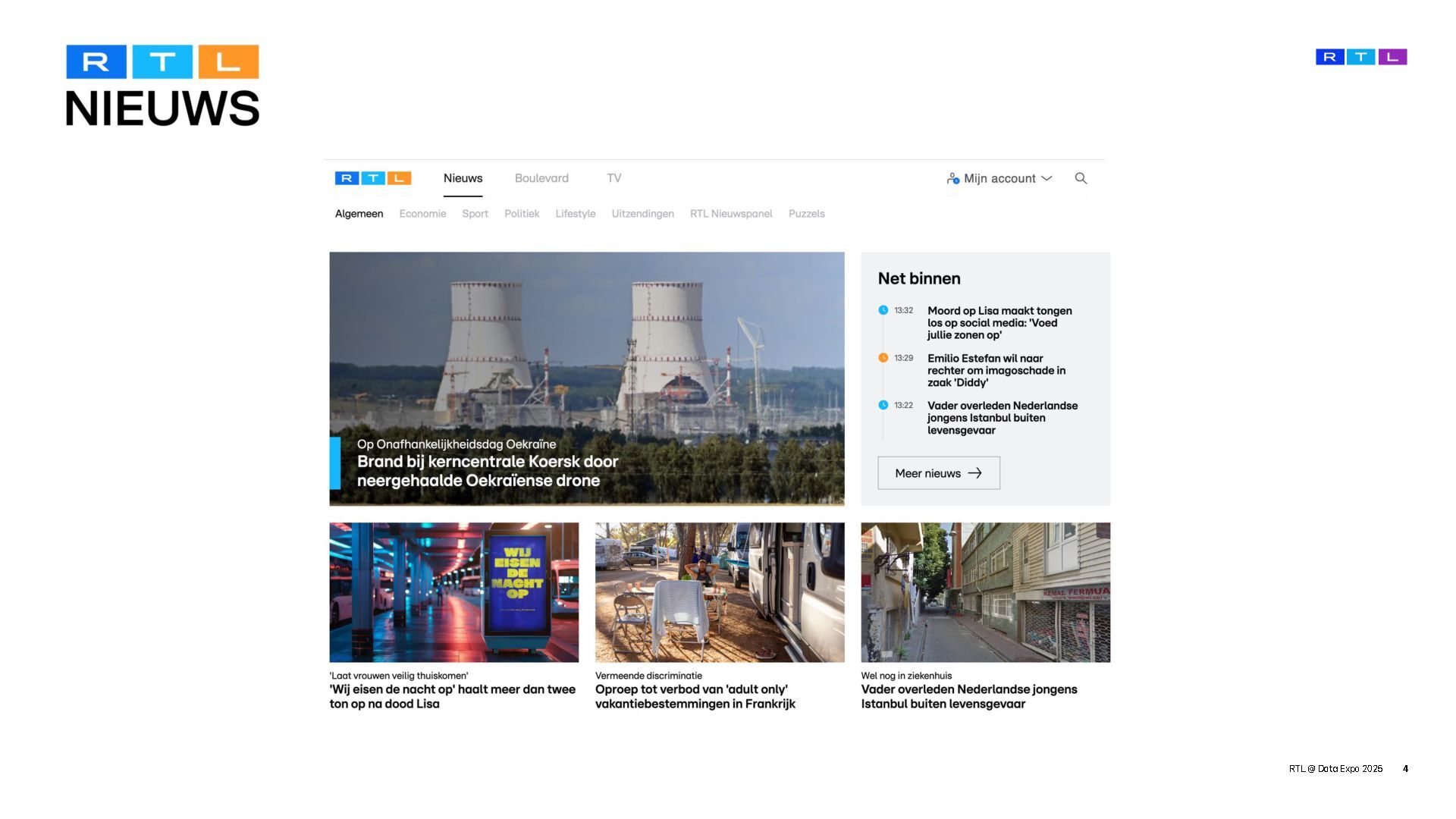Viewport: 1456px width, 819px height.
Task: Open the Emilio Estefan headline
Action: (x=996, y=370)
